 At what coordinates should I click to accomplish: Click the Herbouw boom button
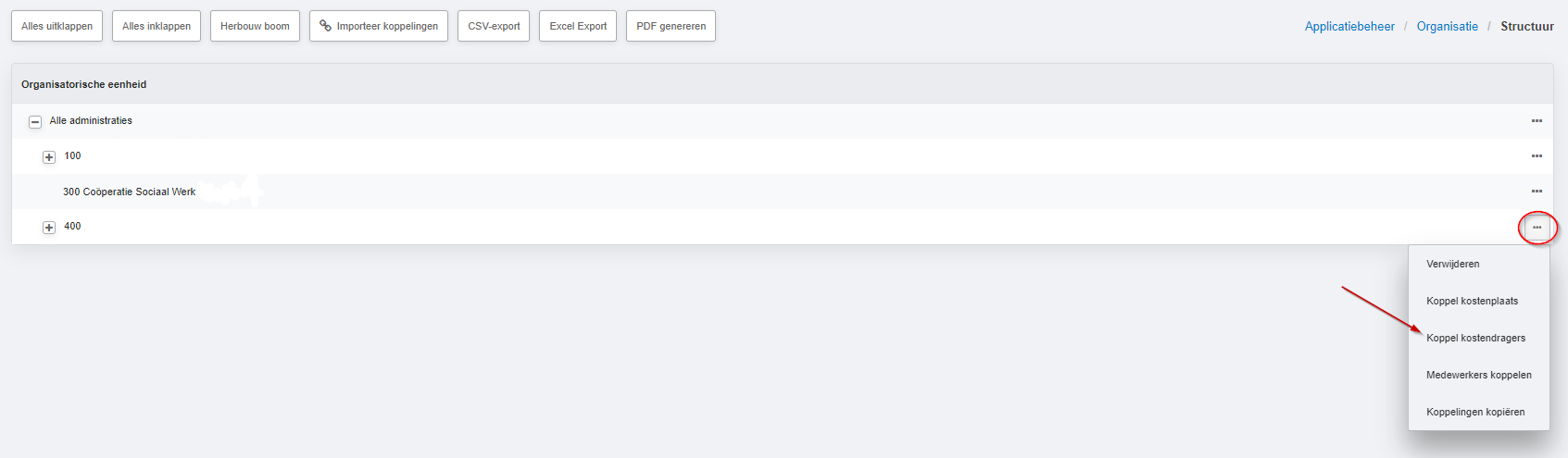(x=255, y=26)
